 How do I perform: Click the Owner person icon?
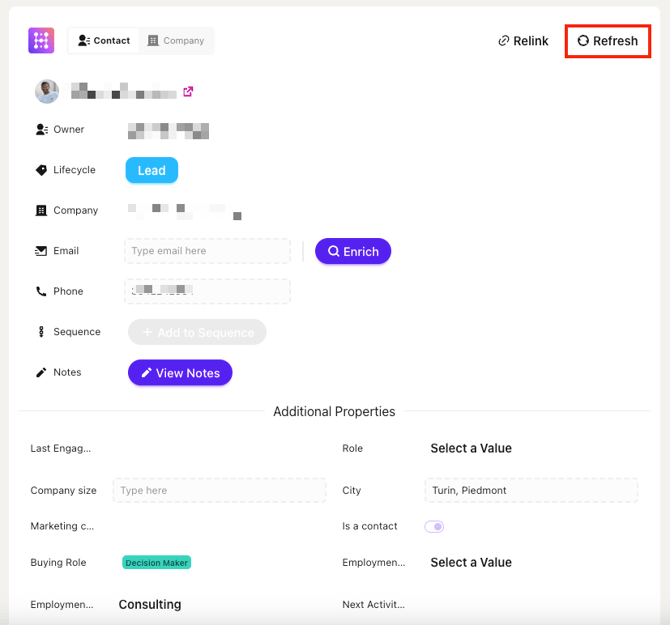41,130
